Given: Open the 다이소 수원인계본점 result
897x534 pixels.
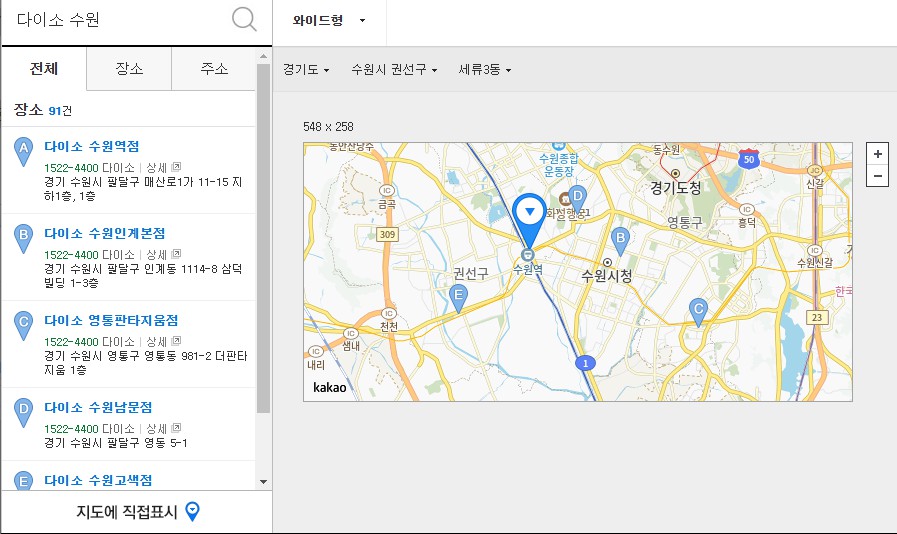Looking at the screenshot, I should (x=105, y=234).
